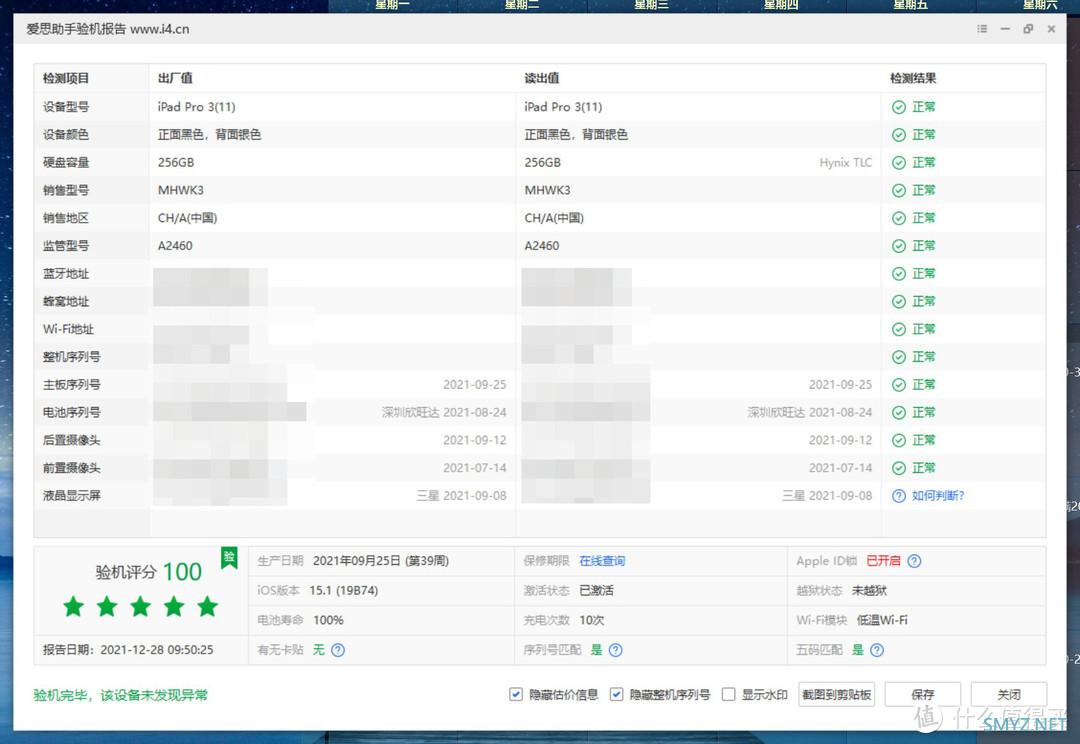Close the 验机报告 window
The width and height of the screenshot is (1080, 744).
click(1051, 29)
